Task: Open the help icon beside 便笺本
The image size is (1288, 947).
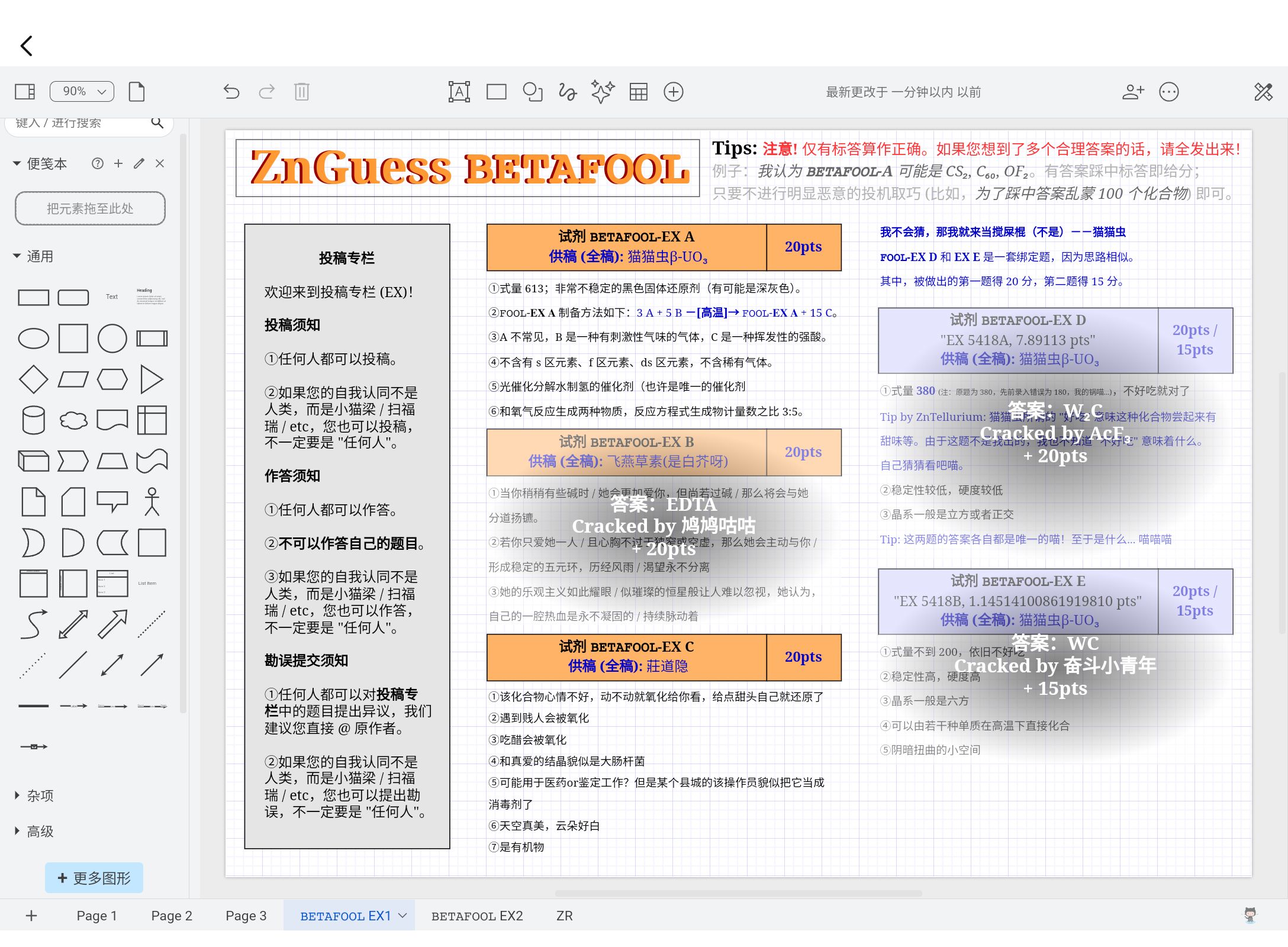Action: (98, 163)
